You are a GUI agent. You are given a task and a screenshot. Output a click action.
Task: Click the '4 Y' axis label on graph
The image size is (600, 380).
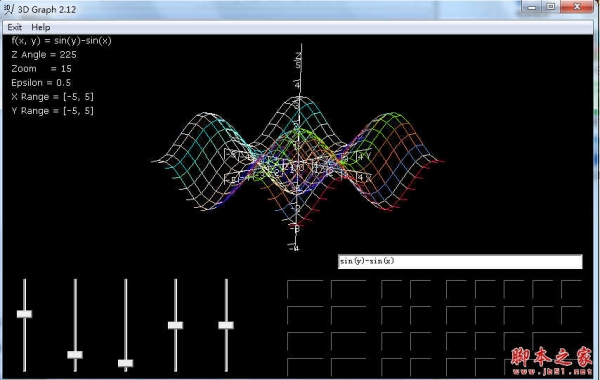(364, 156)
